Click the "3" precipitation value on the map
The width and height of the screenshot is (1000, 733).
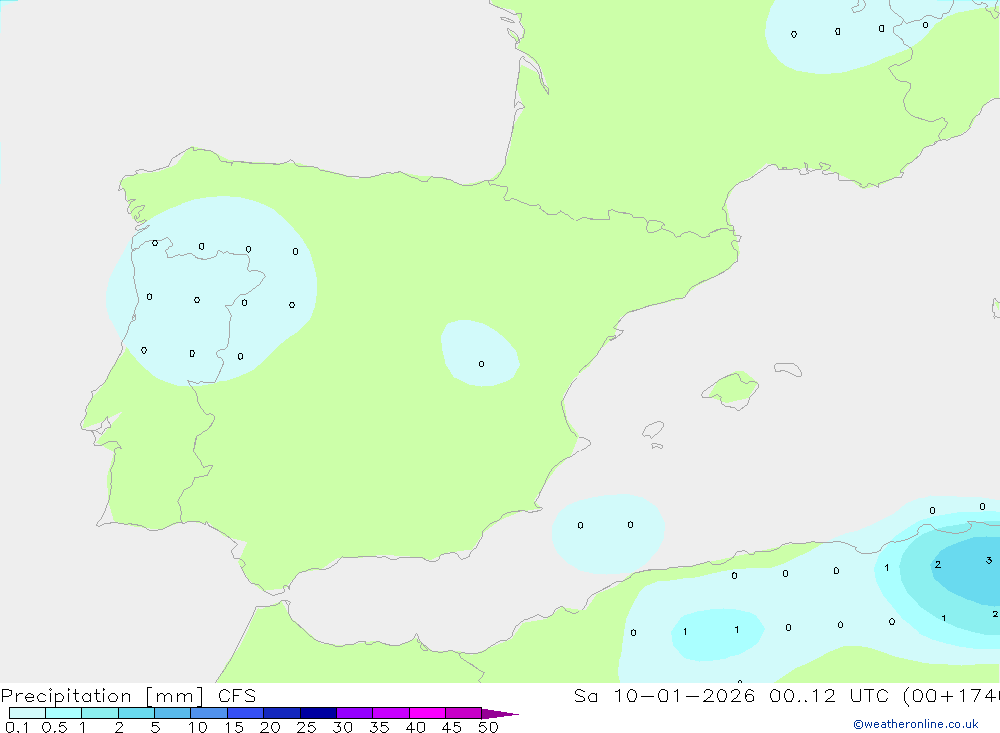click(989, 561)
